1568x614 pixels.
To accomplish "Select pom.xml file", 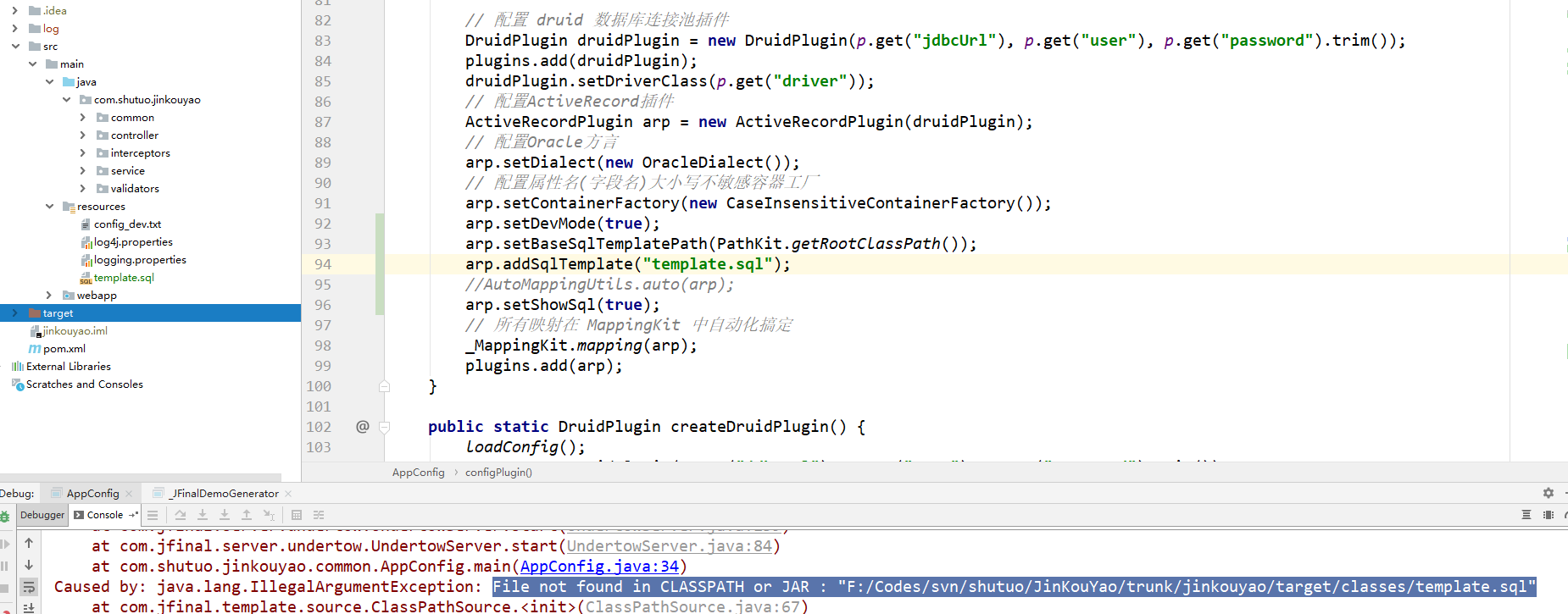I will pos(64,349).
